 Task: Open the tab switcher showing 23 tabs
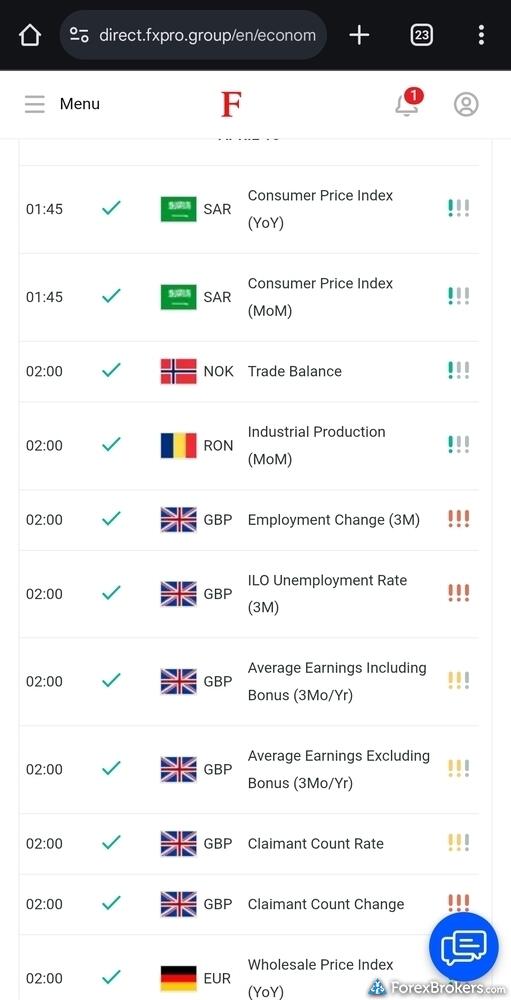tap(421, 35)
